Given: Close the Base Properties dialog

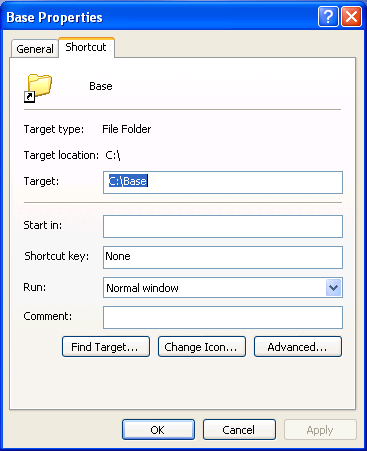Looking at the screenshot, I should (351, 16).
